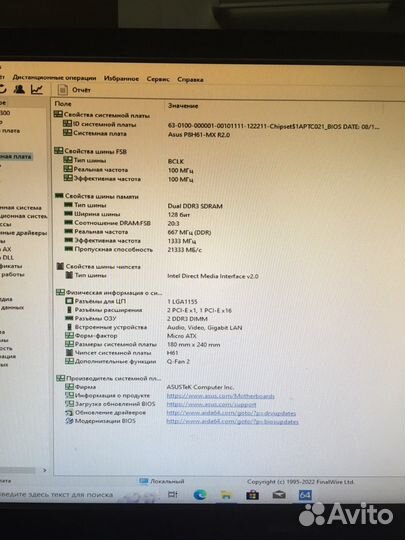Select the 667 МГц (DDR) value

(189, 232)
